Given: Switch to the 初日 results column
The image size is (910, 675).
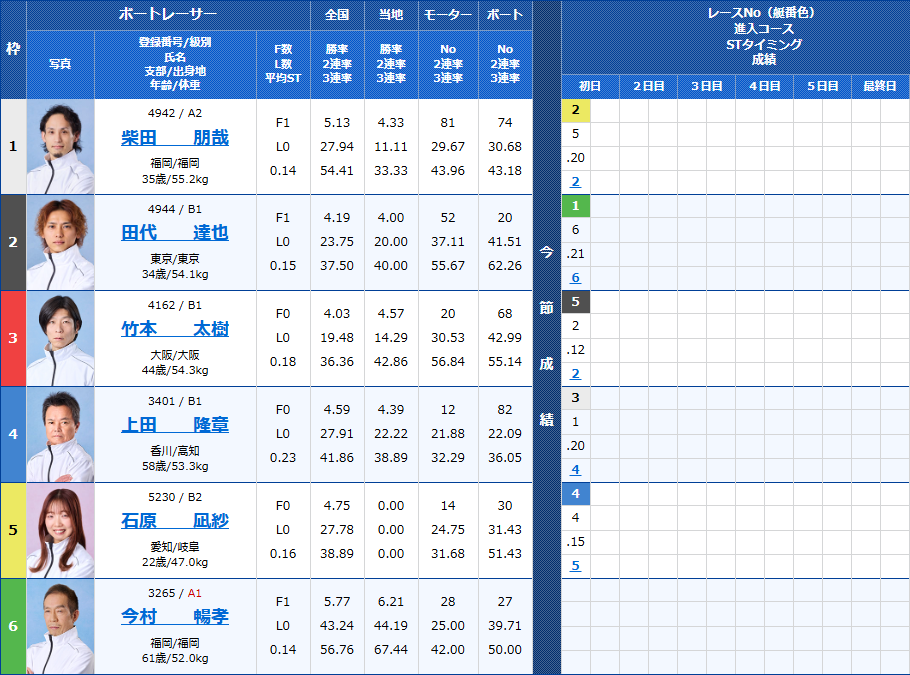Looking at the screenshot, I should click(x=590, y=85).
